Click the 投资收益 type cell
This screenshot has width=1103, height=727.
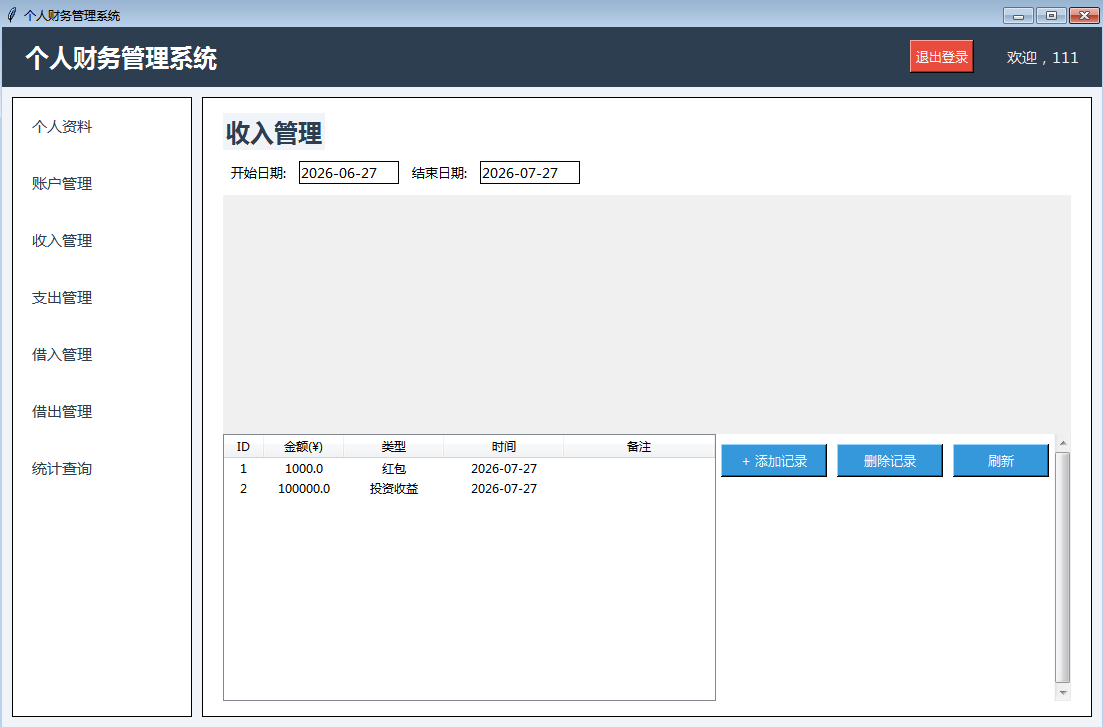(x=393, y=488)
